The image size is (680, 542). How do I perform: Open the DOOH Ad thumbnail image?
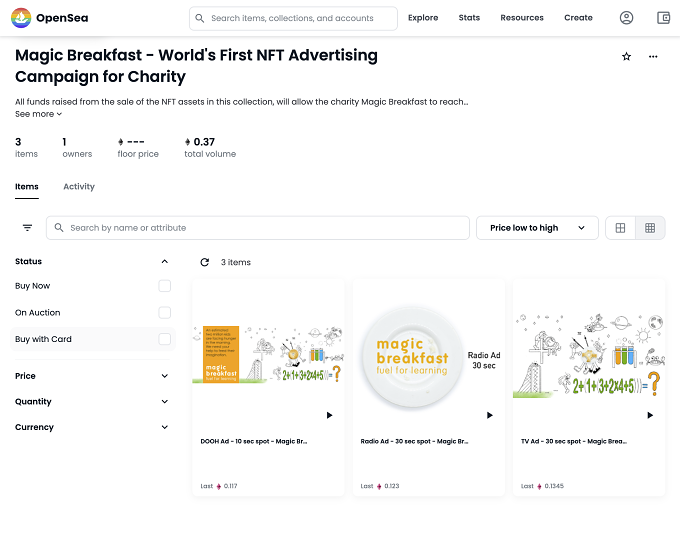(268, 355)
